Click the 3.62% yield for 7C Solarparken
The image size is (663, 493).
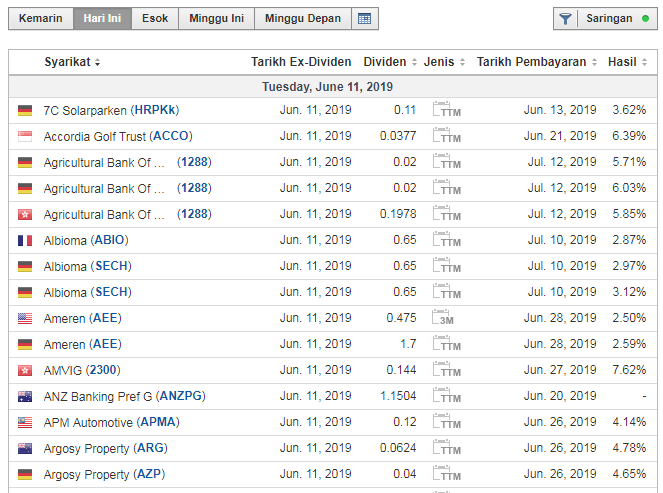629,110
